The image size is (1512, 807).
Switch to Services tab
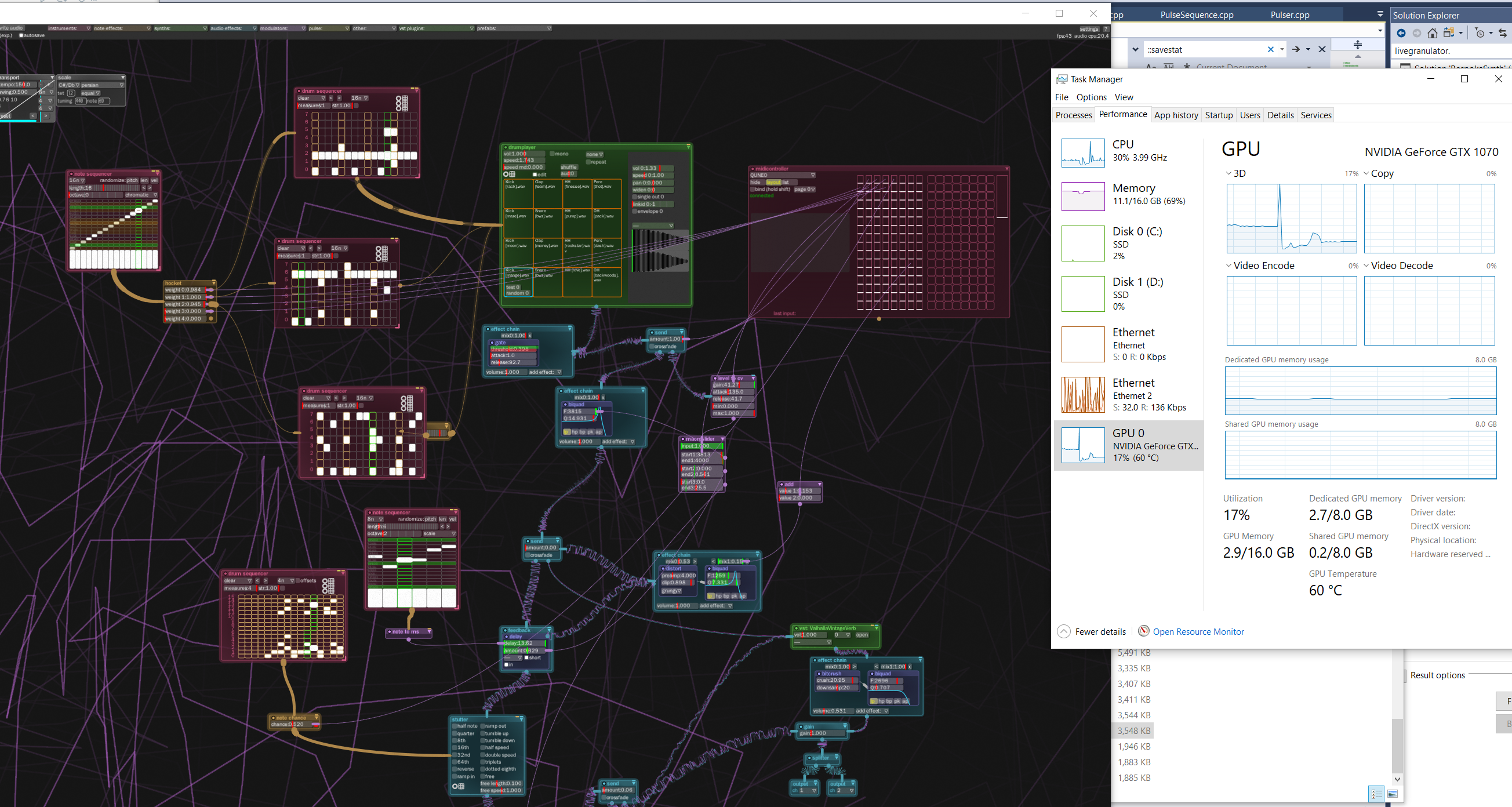click(x=1315, y=115)
